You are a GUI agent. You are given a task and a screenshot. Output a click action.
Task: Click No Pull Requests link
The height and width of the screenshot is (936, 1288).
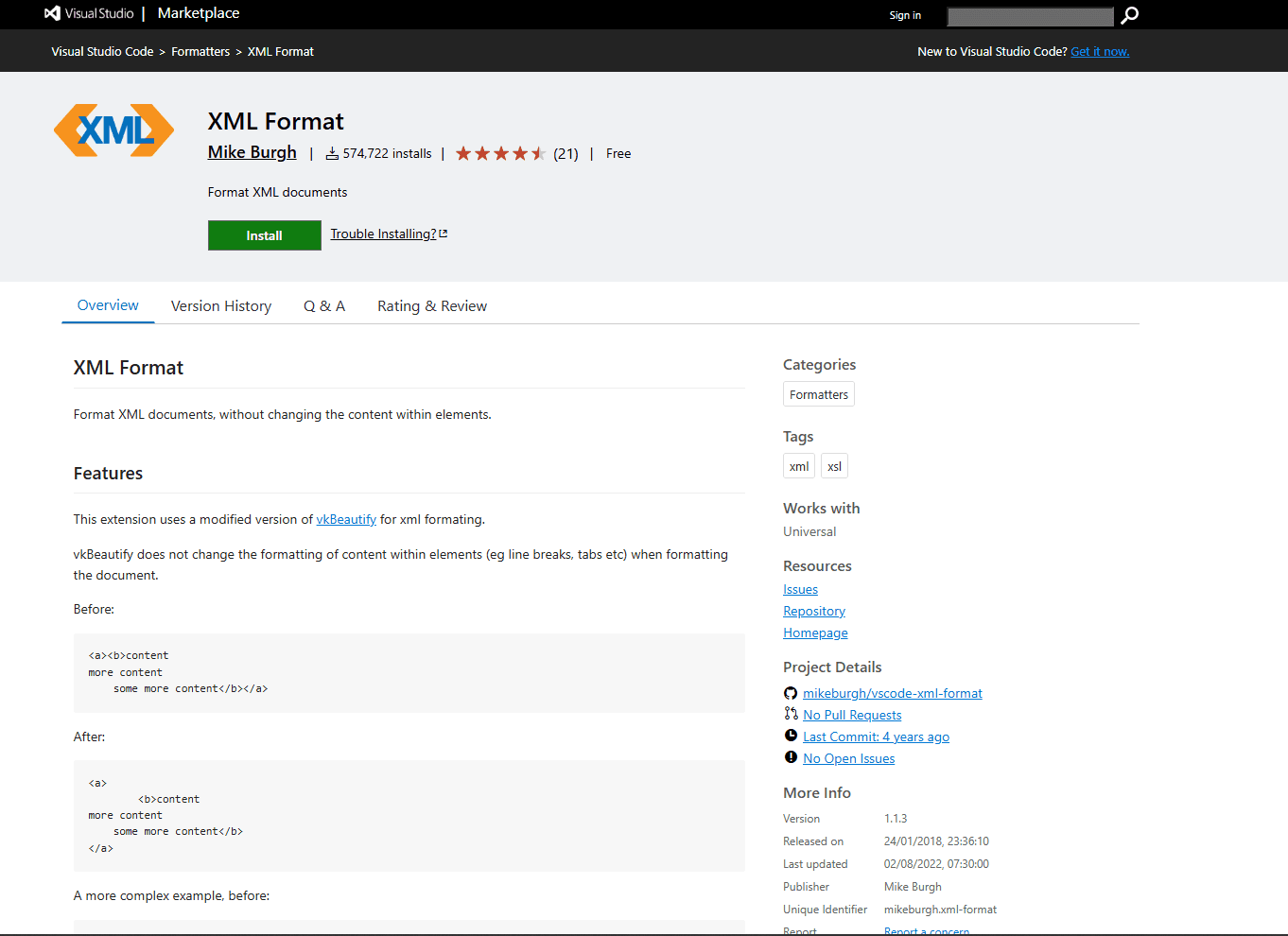[852, 715]
